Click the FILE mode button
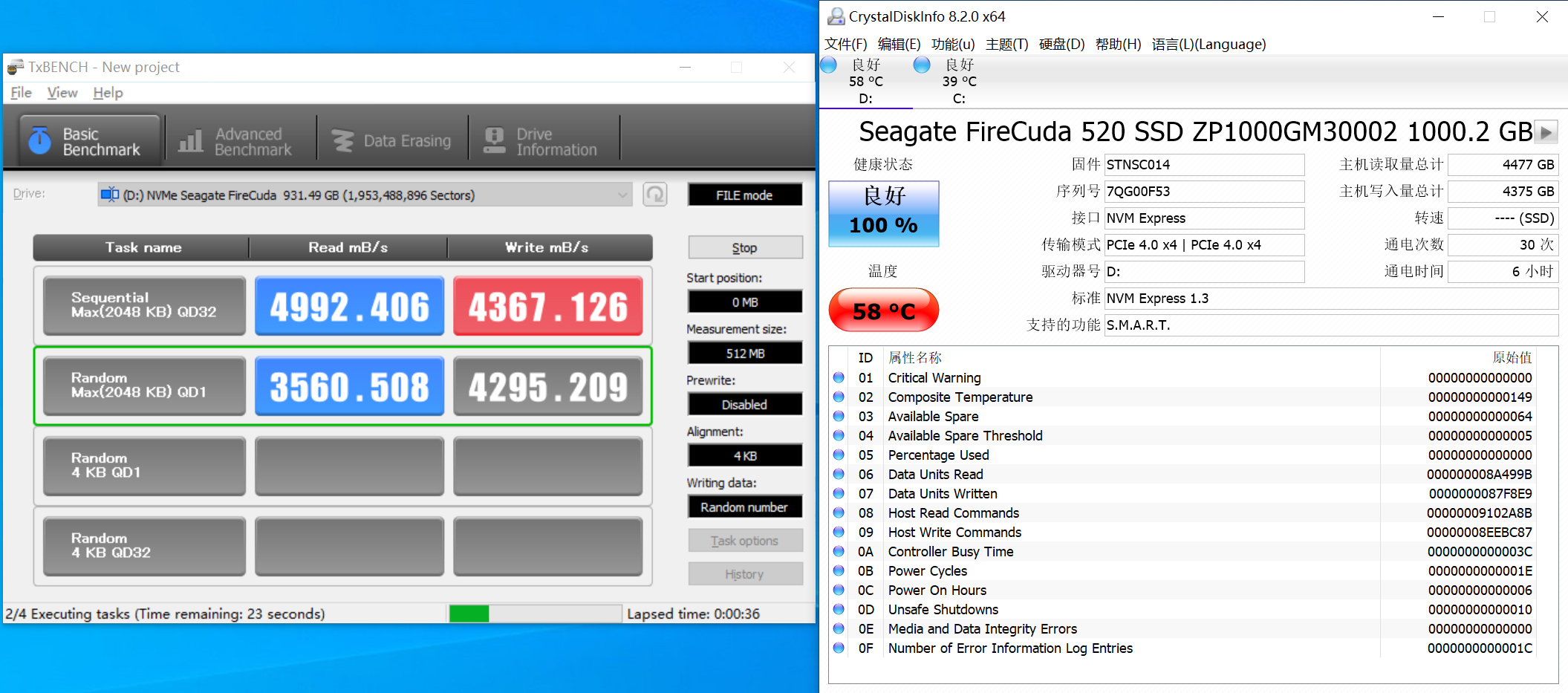The width and height of the screenshot is (1568, 693). (x=745, y=195)
